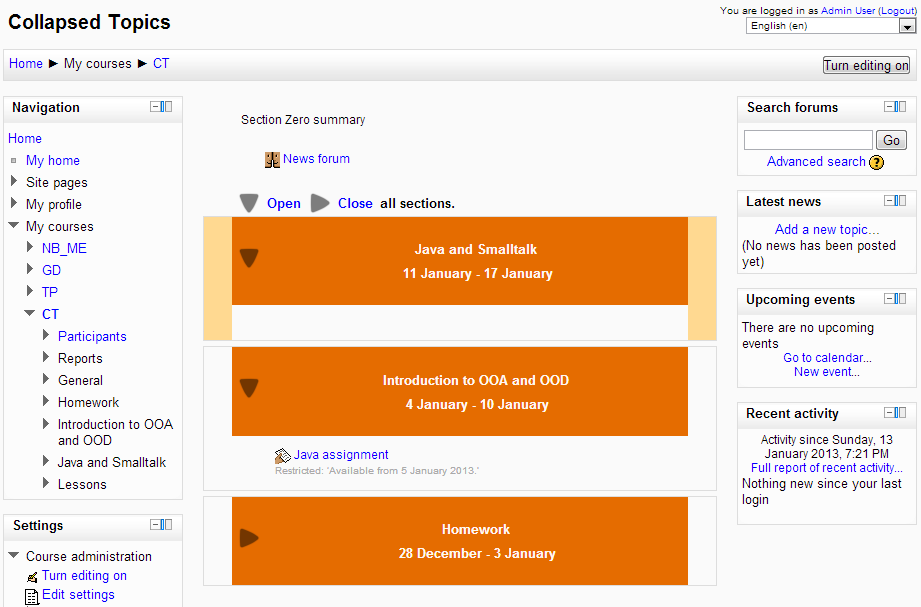This screenshot has height=607, width=921.
Task: Click the Homework section orange header
Action: coord(459,541)
